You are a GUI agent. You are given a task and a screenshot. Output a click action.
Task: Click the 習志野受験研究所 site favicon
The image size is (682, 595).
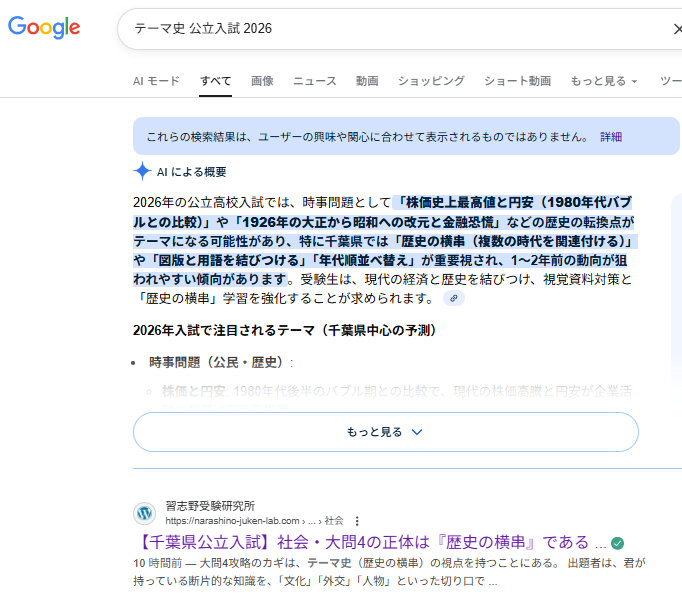(145, 513)
